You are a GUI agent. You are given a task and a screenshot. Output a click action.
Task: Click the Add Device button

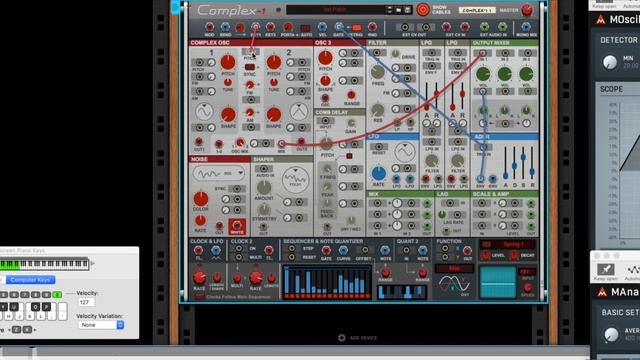(358, 338)
